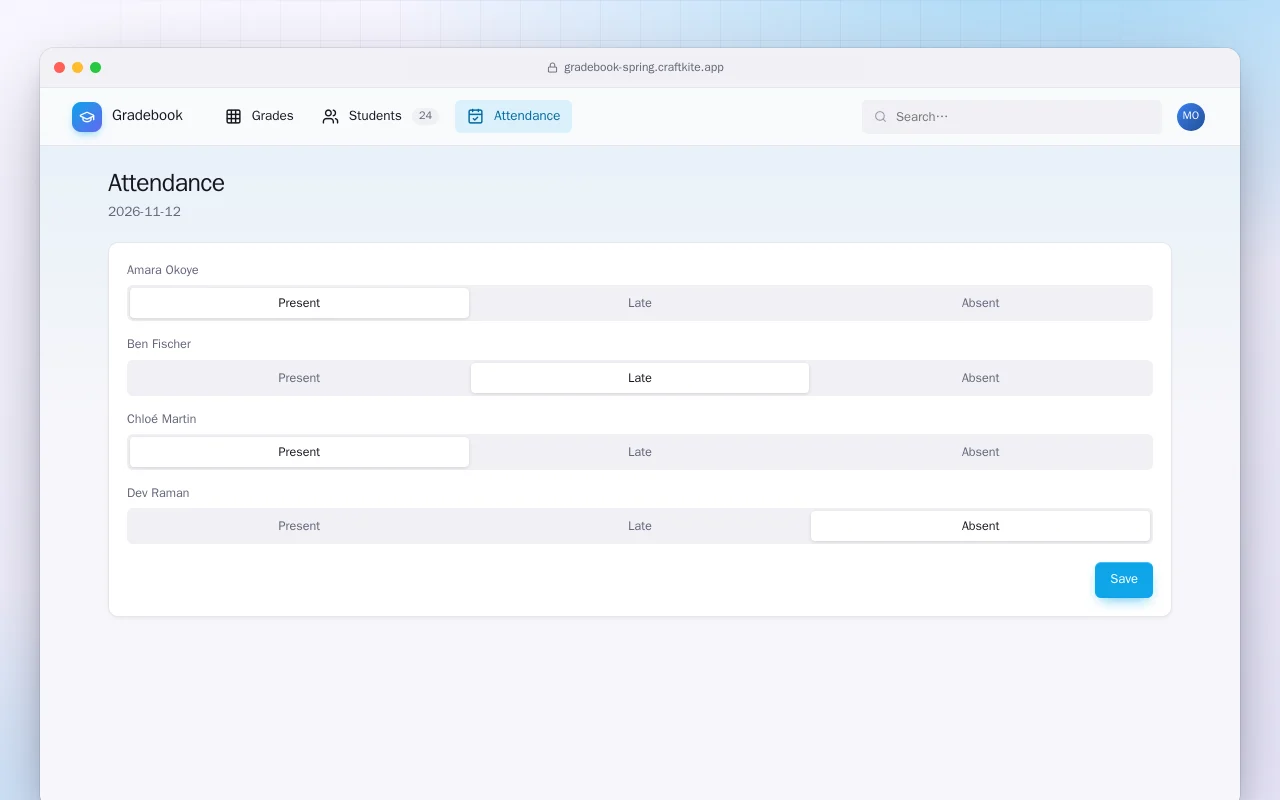Open the MO user avatar
The height and width of the screenshot is (800, 1280).
1191,117
